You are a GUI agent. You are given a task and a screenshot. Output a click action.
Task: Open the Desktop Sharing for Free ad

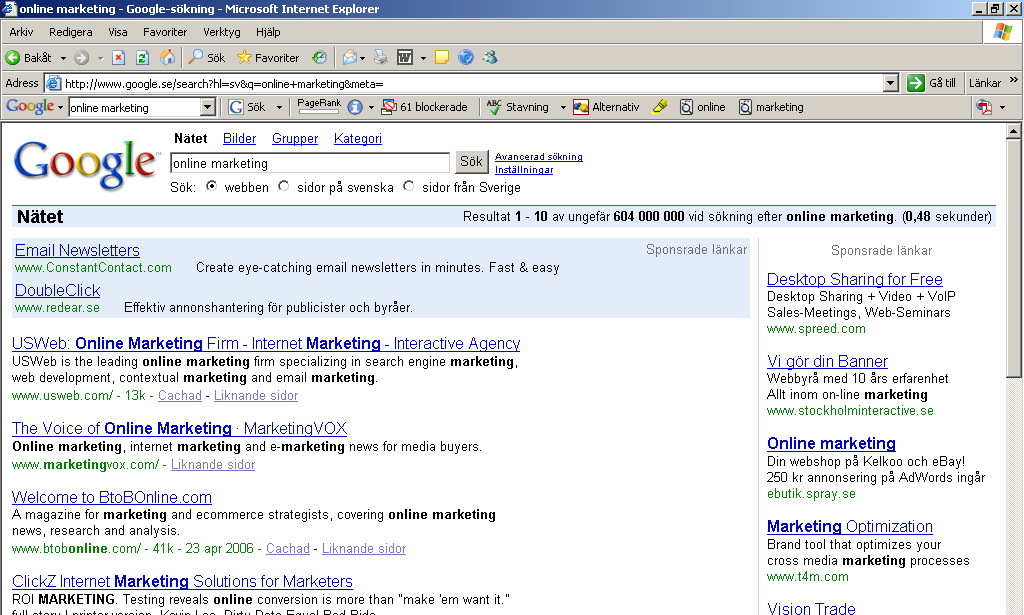click(854, 279)
